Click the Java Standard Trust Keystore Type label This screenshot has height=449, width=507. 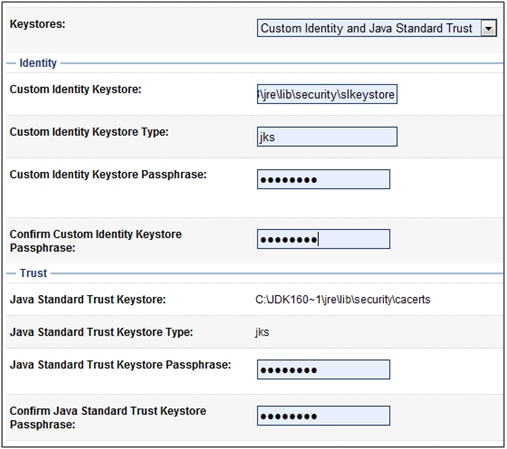[x=101, y=332]
